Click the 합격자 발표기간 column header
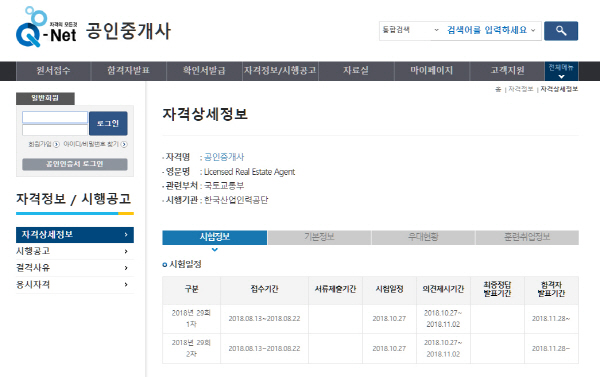This screenshot has height=377, width=600. pyautogui.click(x=551, y=290)
